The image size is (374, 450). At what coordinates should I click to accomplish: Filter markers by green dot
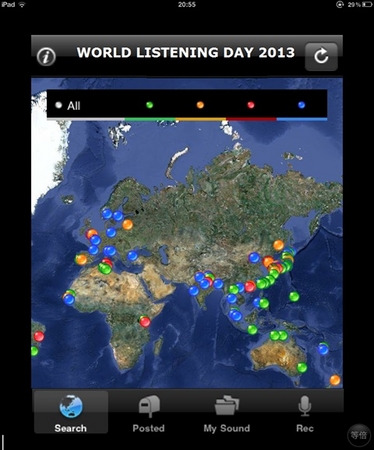tap(150, 105)
